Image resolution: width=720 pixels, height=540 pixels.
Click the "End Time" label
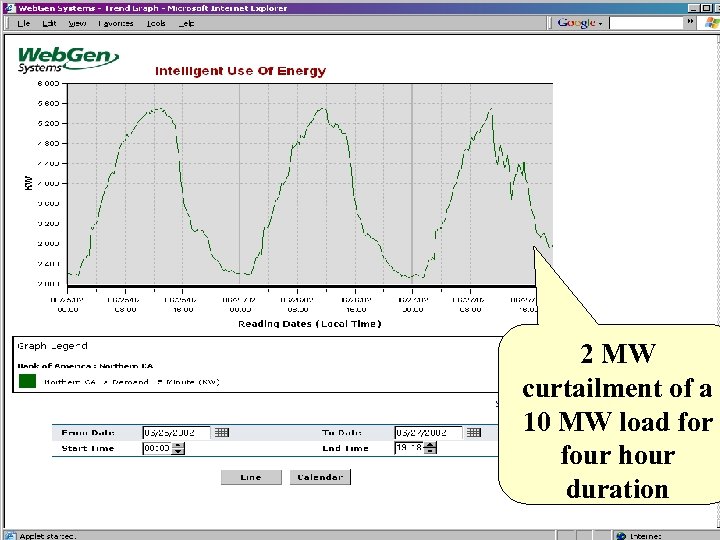(345, 448)
